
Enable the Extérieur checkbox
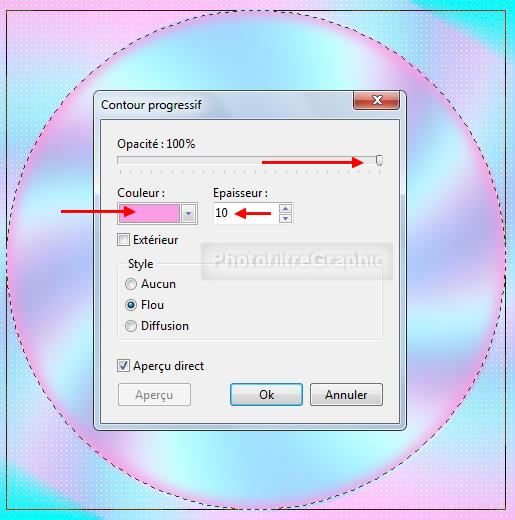click(x=123, y=240)
